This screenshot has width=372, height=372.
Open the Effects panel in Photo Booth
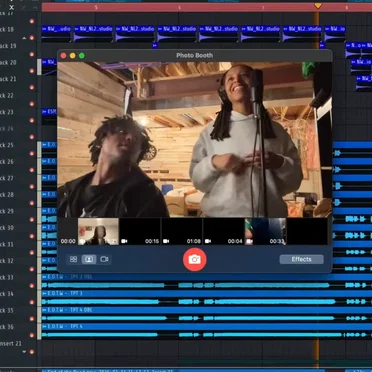click(301, 259)
